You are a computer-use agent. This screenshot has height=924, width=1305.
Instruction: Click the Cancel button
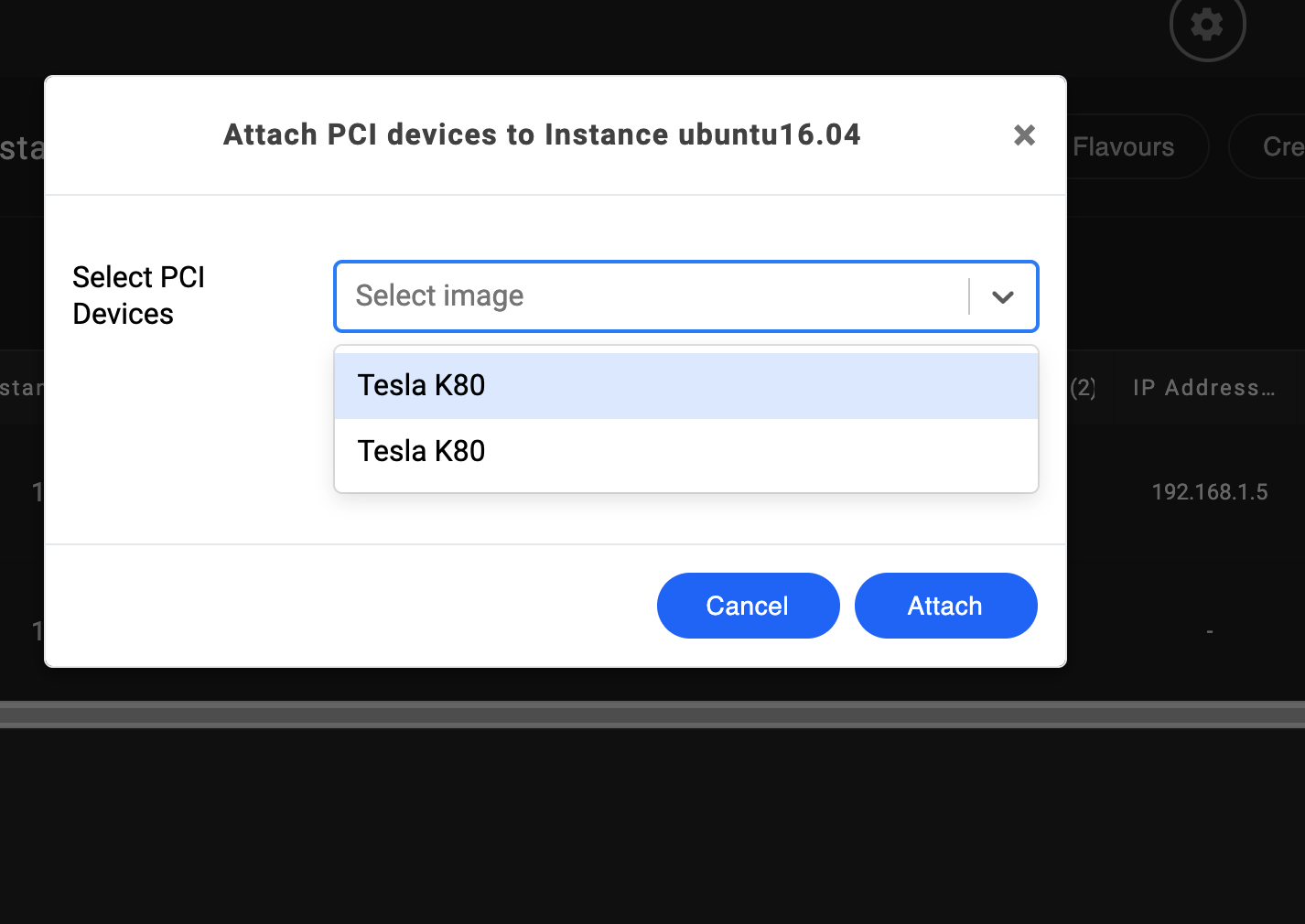click(x=748, y=606)
